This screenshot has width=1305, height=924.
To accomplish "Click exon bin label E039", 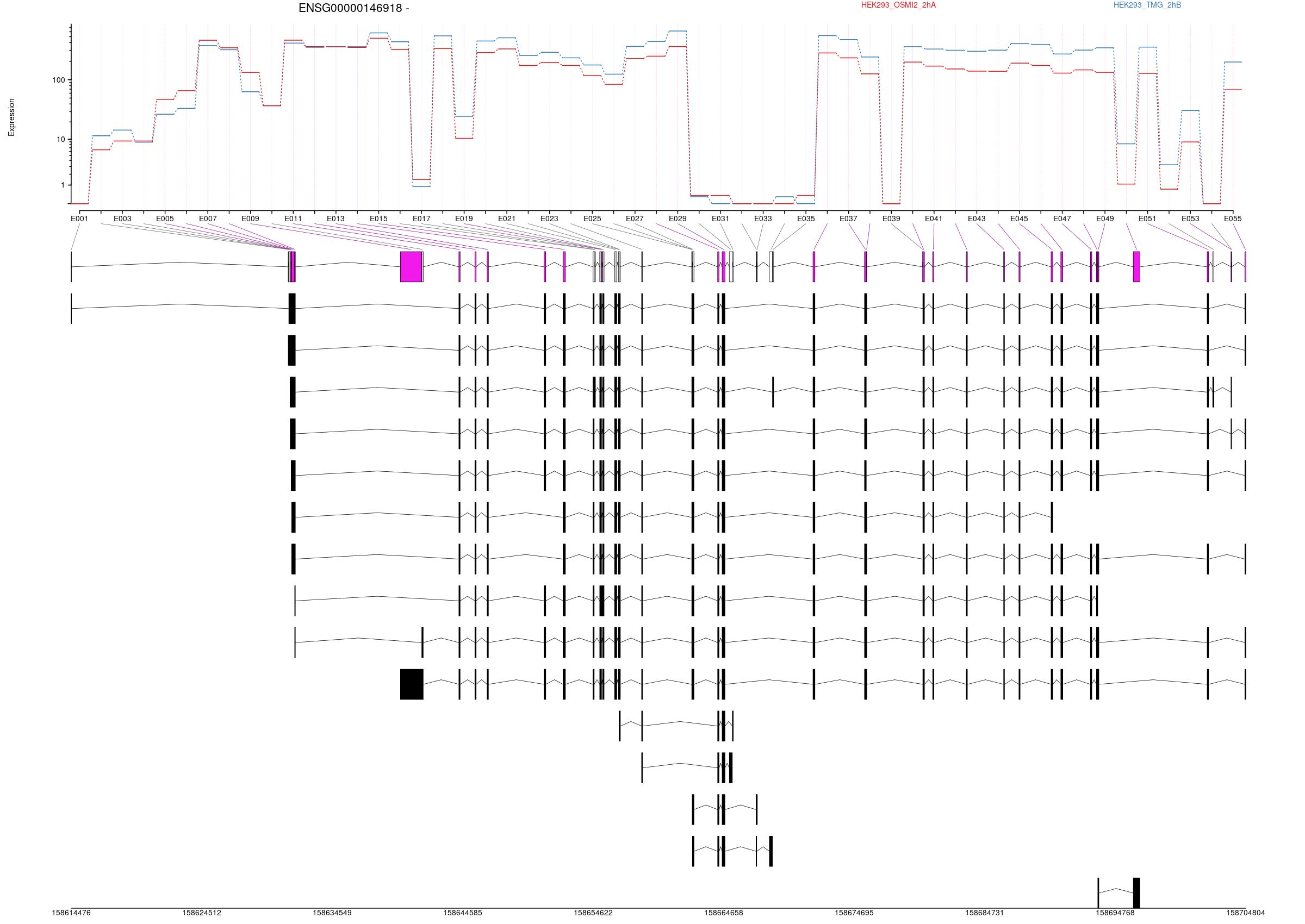I will [891, 218].
